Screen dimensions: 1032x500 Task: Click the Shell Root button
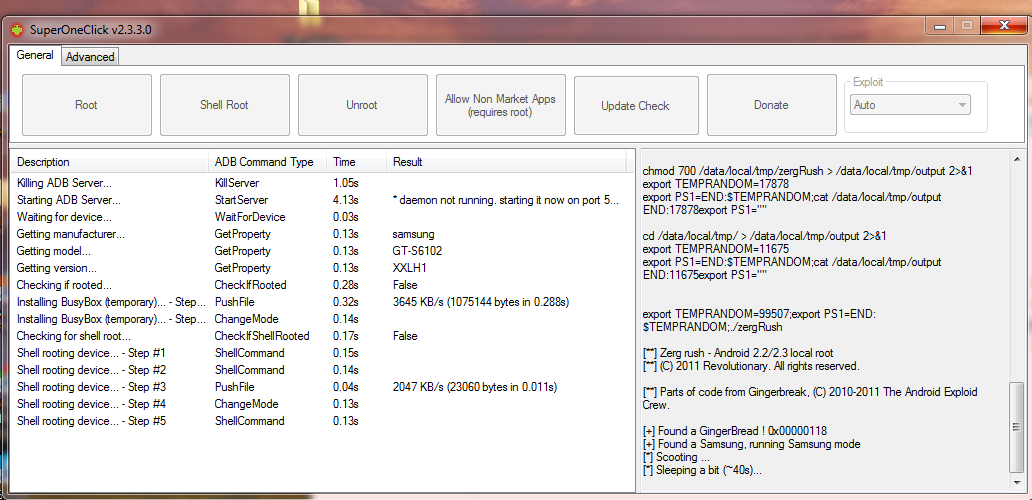[x=224, y=105]
